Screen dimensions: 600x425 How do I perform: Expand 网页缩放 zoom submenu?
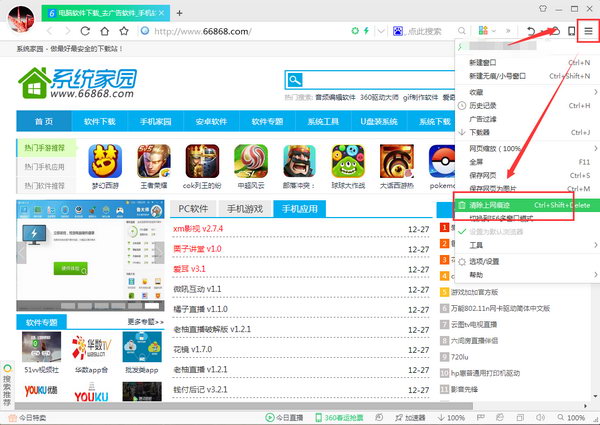pos(527,148)
